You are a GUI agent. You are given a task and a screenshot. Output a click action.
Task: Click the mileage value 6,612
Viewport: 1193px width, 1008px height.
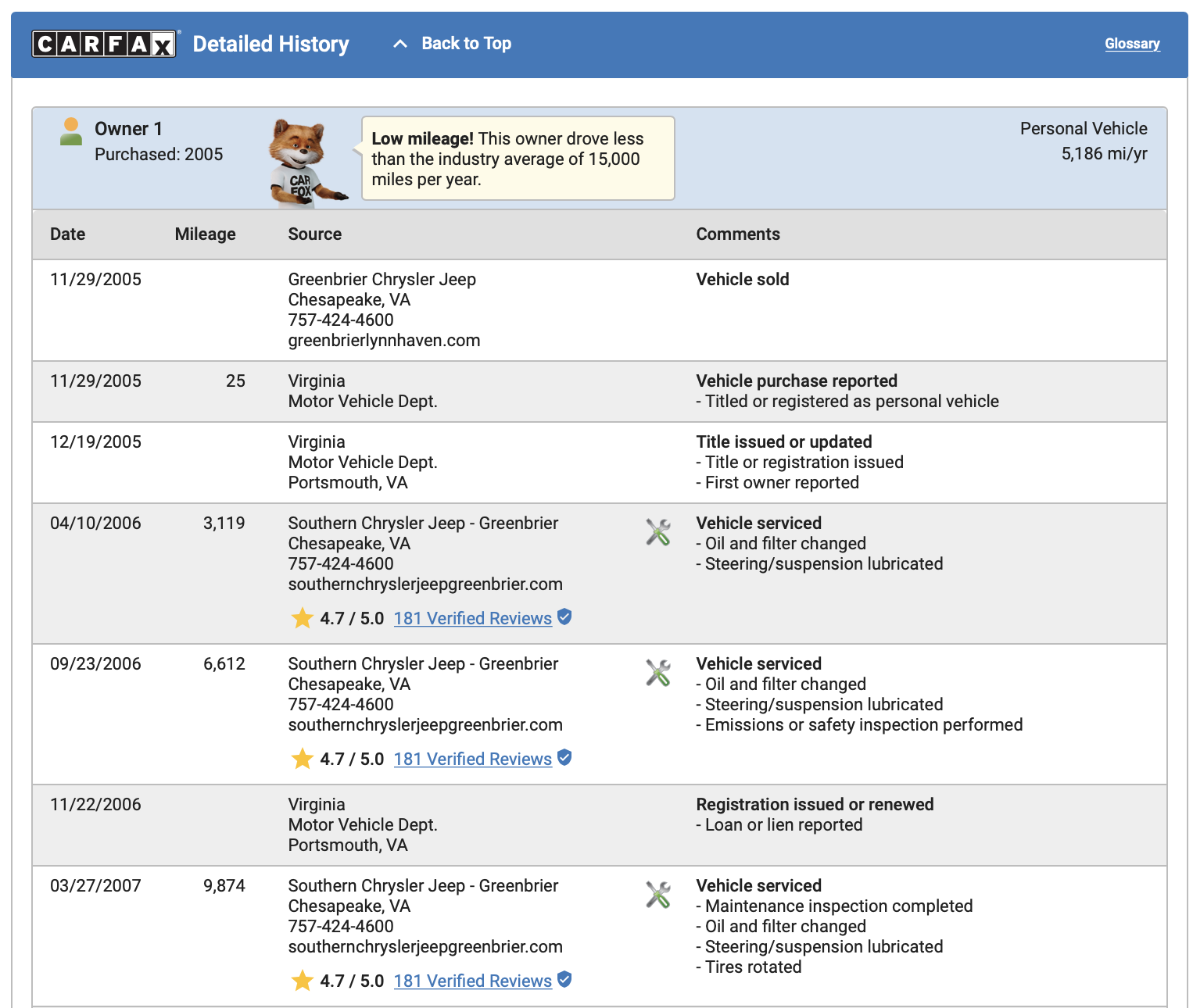point(224,664)
